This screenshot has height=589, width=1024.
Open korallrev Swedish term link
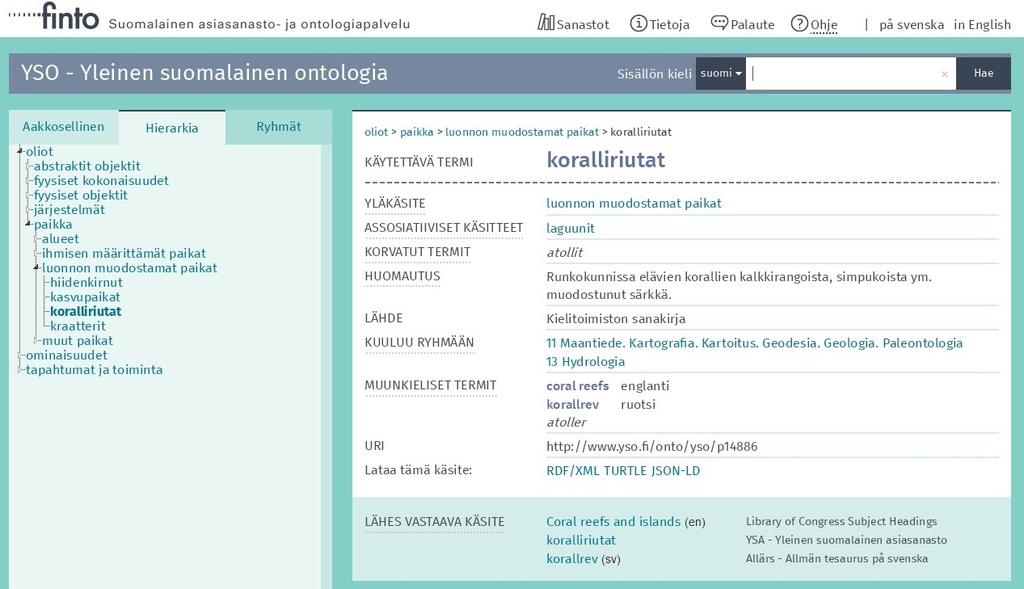point(572,404)
